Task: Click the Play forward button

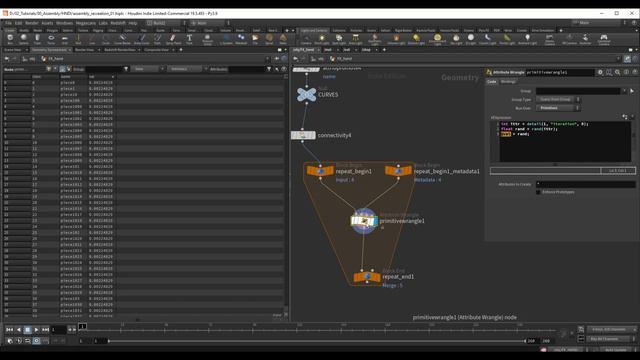Action: [x=36, y=329]
